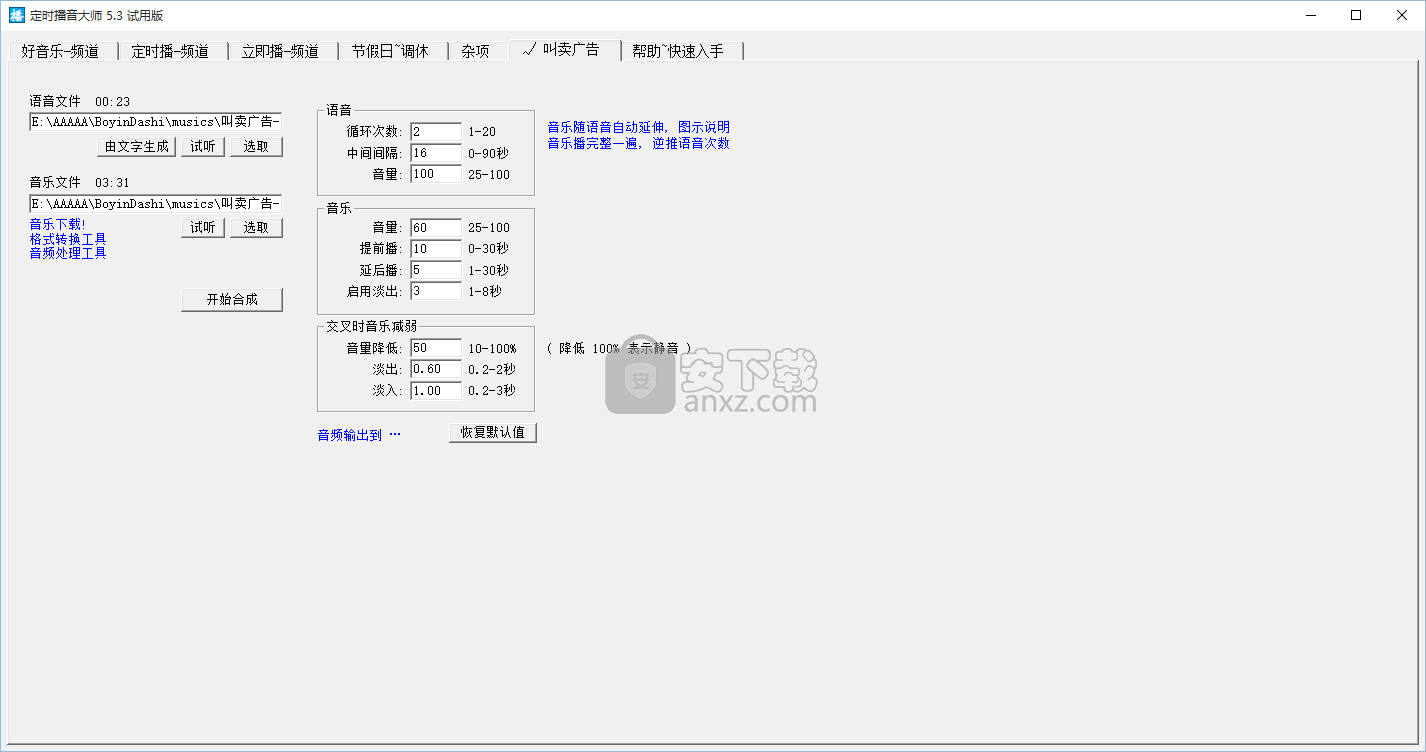Focus the 语音文件 path field
This screenshot has height=752, width=1426.
pos(155,121)
